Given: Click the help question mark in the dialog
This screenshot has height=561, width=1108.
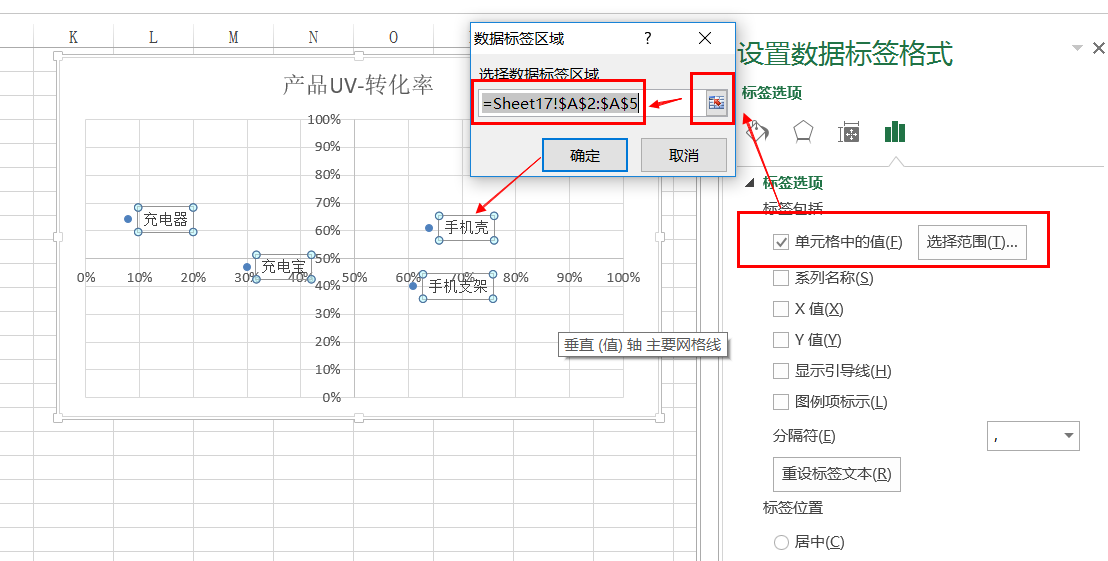Looking at the screenshot, I should coord(647,38).
